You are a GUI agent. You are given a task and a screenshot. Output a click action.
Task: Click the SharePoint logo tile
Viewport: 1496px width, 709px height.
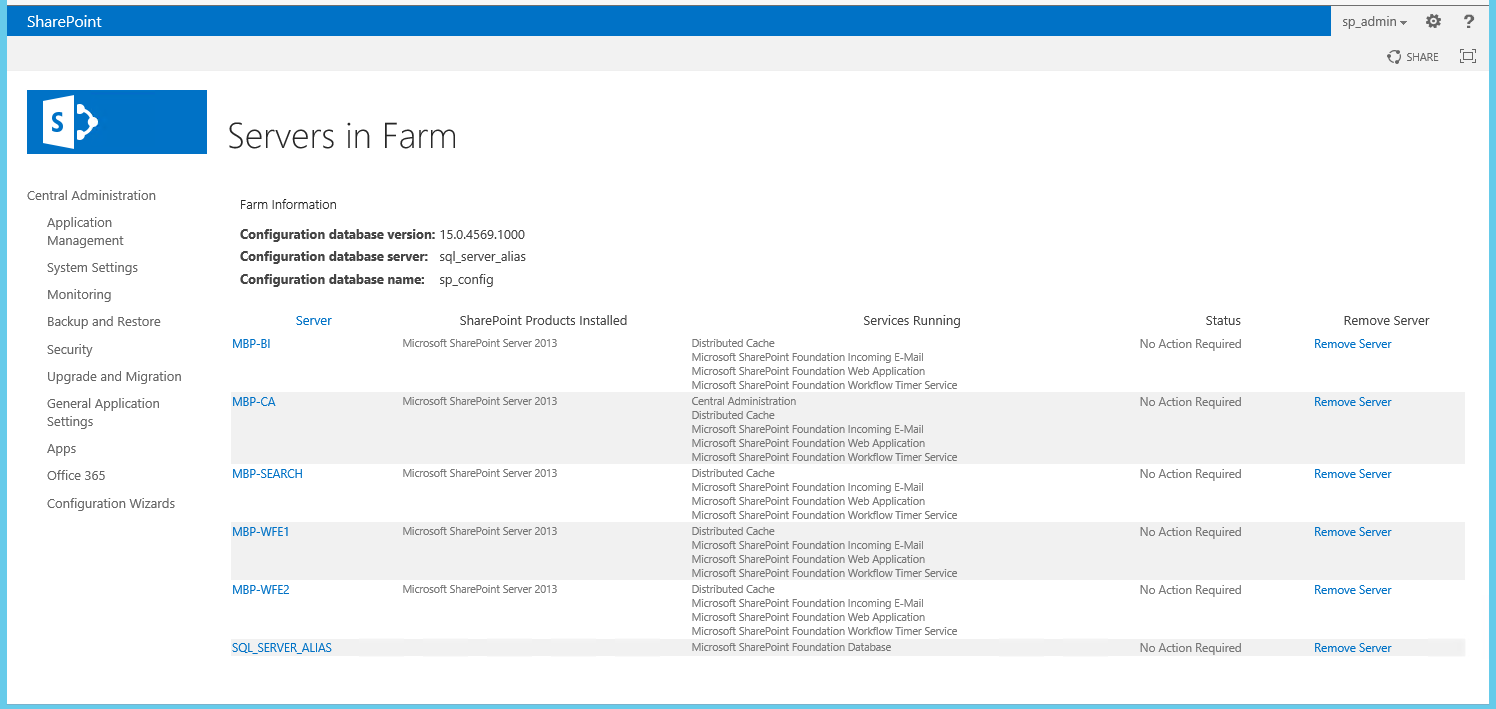point(117,122)
